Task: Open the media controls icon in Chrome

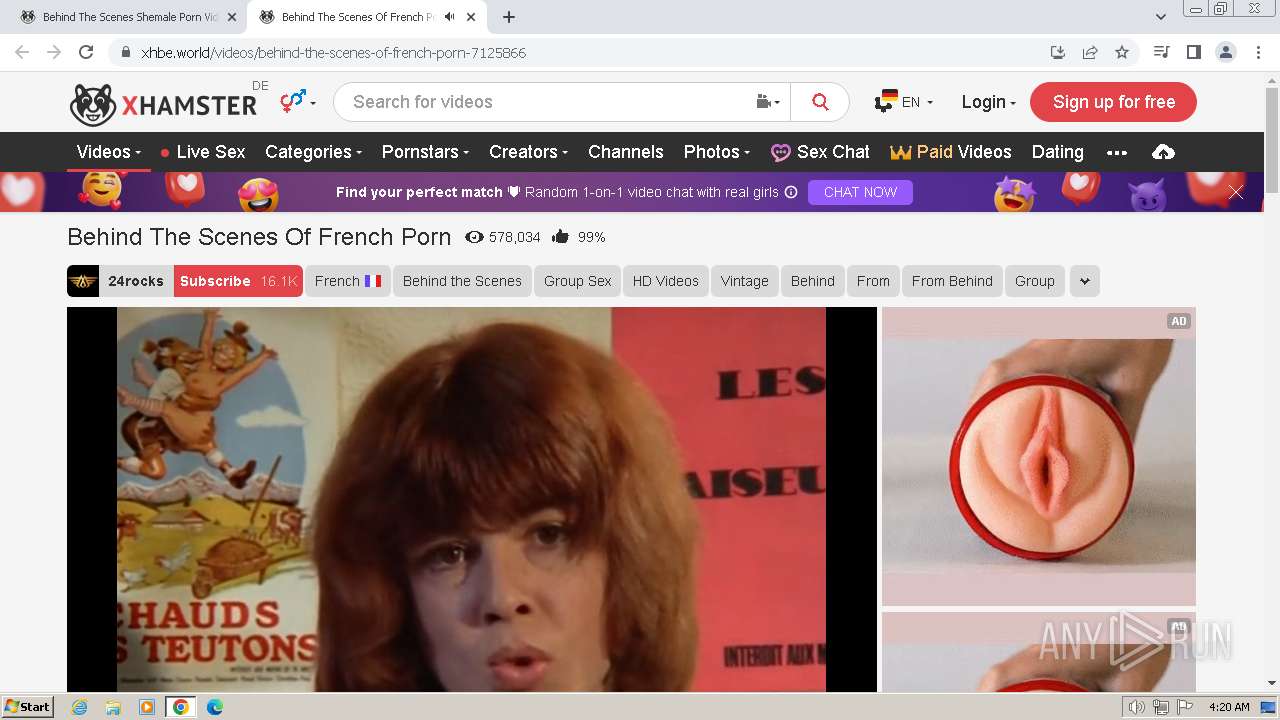Action: point(1161,52)
